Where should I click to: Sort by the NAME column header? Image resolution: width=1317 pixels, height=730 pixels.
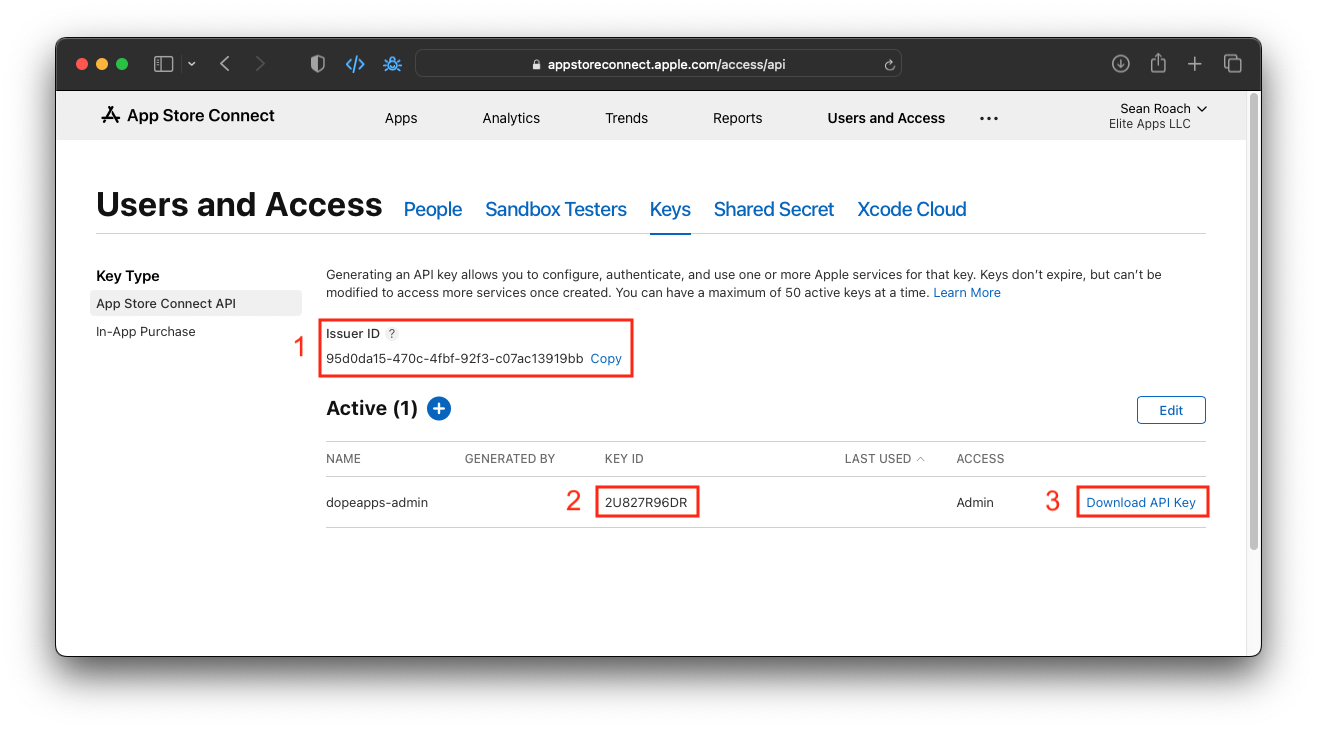click(x=343, y=459)
